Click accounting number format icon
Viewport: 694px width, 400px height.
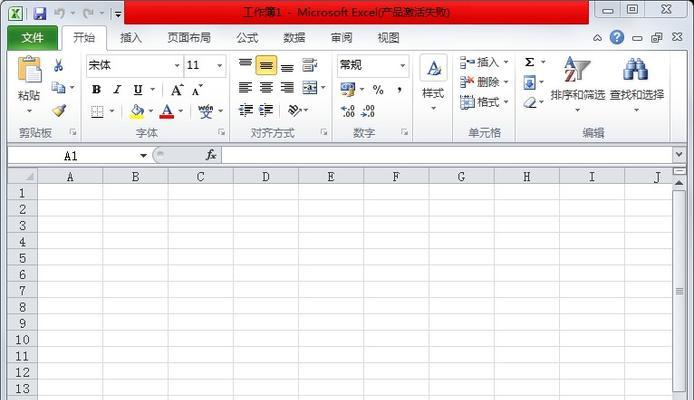pyautogui.click(x=348, y=89)
